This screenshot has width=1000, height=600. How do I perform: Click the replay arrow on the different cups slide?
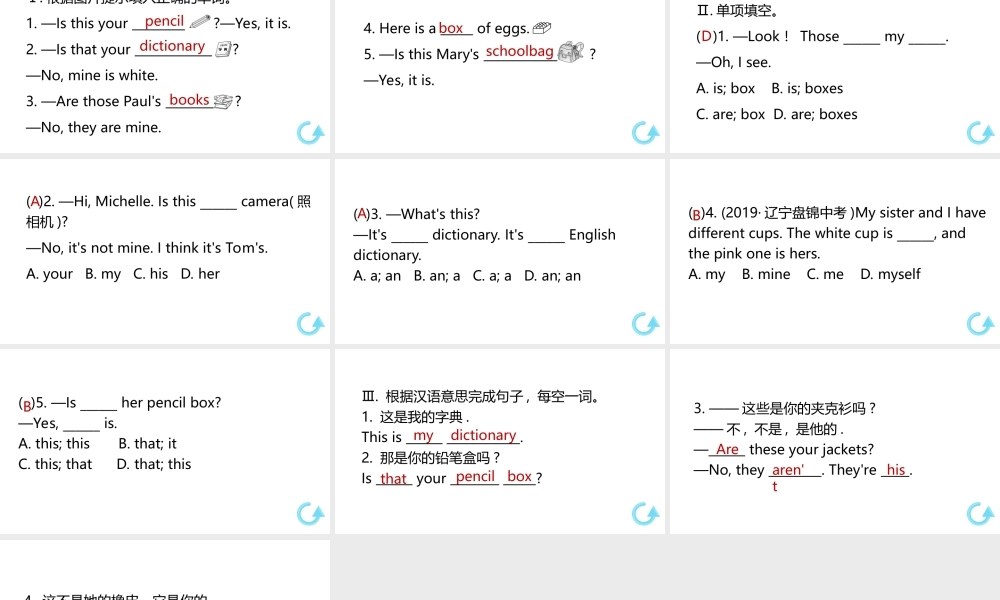coord(980,324)
